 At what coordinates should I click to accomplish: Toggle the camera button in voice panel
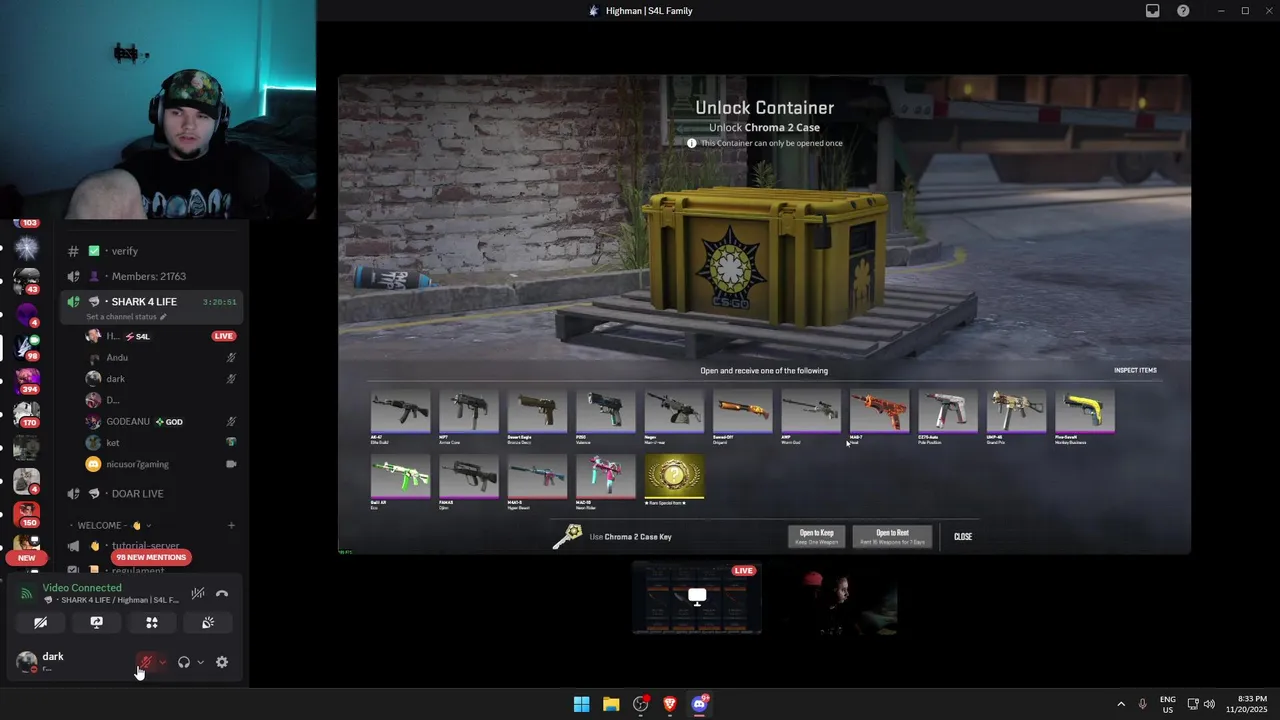pos(40,622)
